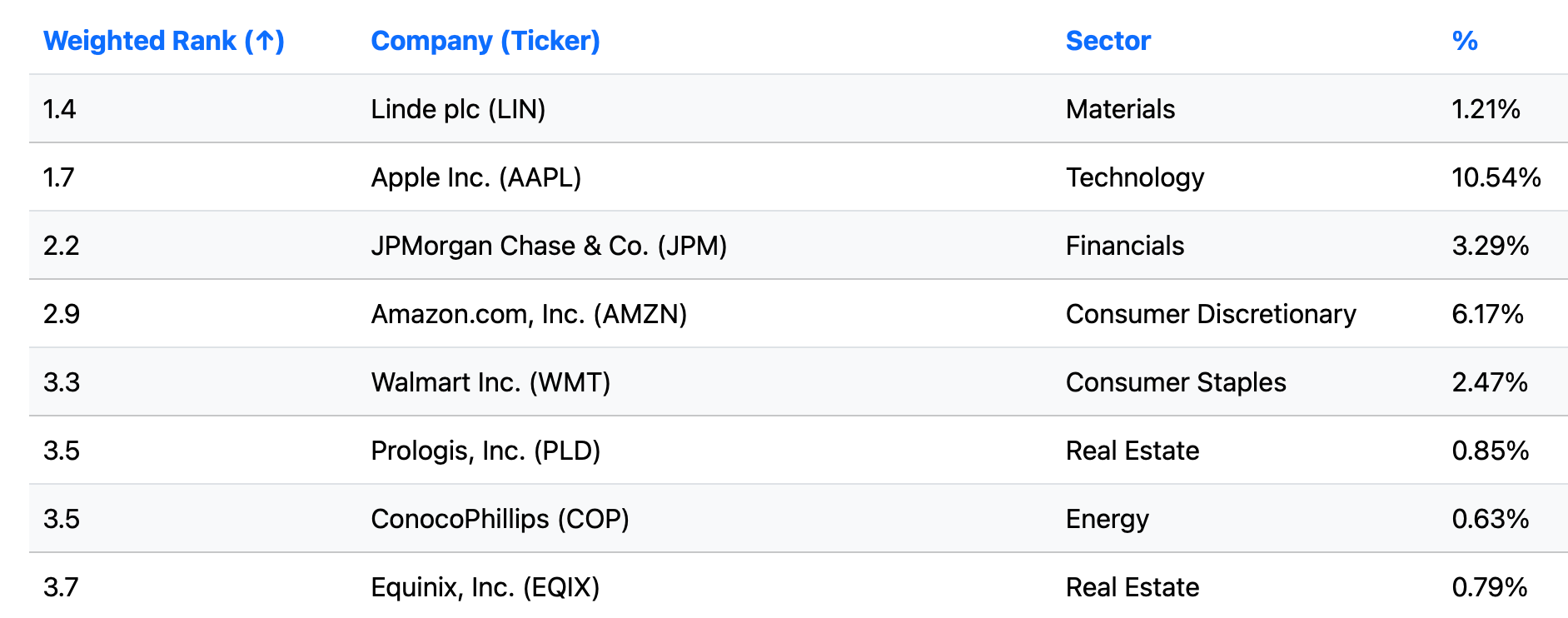The height and width of the screenshot is (618, 1568).
Task: Select the Linde plc (LIN) row
Action: 799,109
